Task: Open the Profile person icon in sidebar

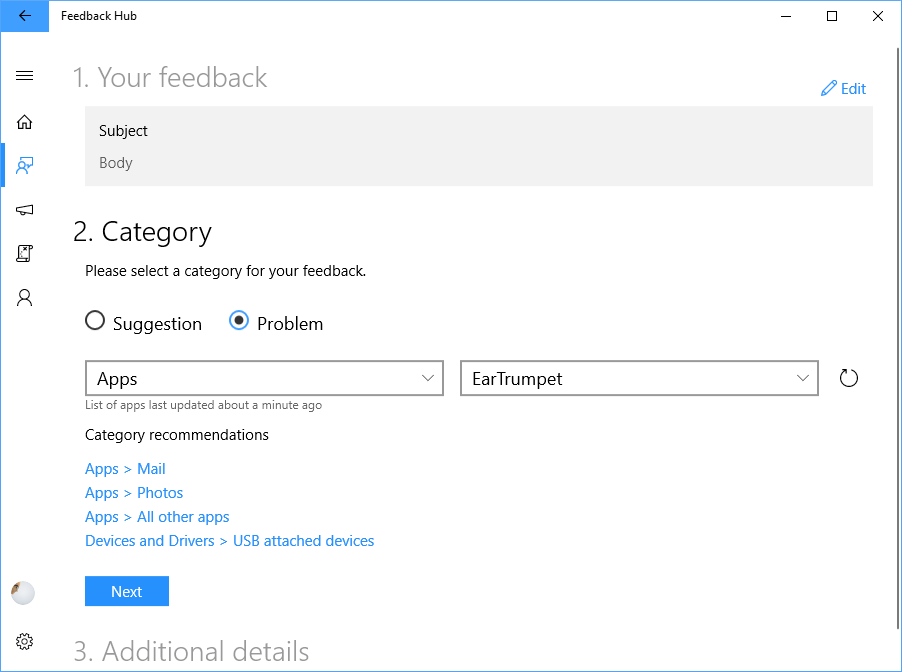Action: click(24, 297)
